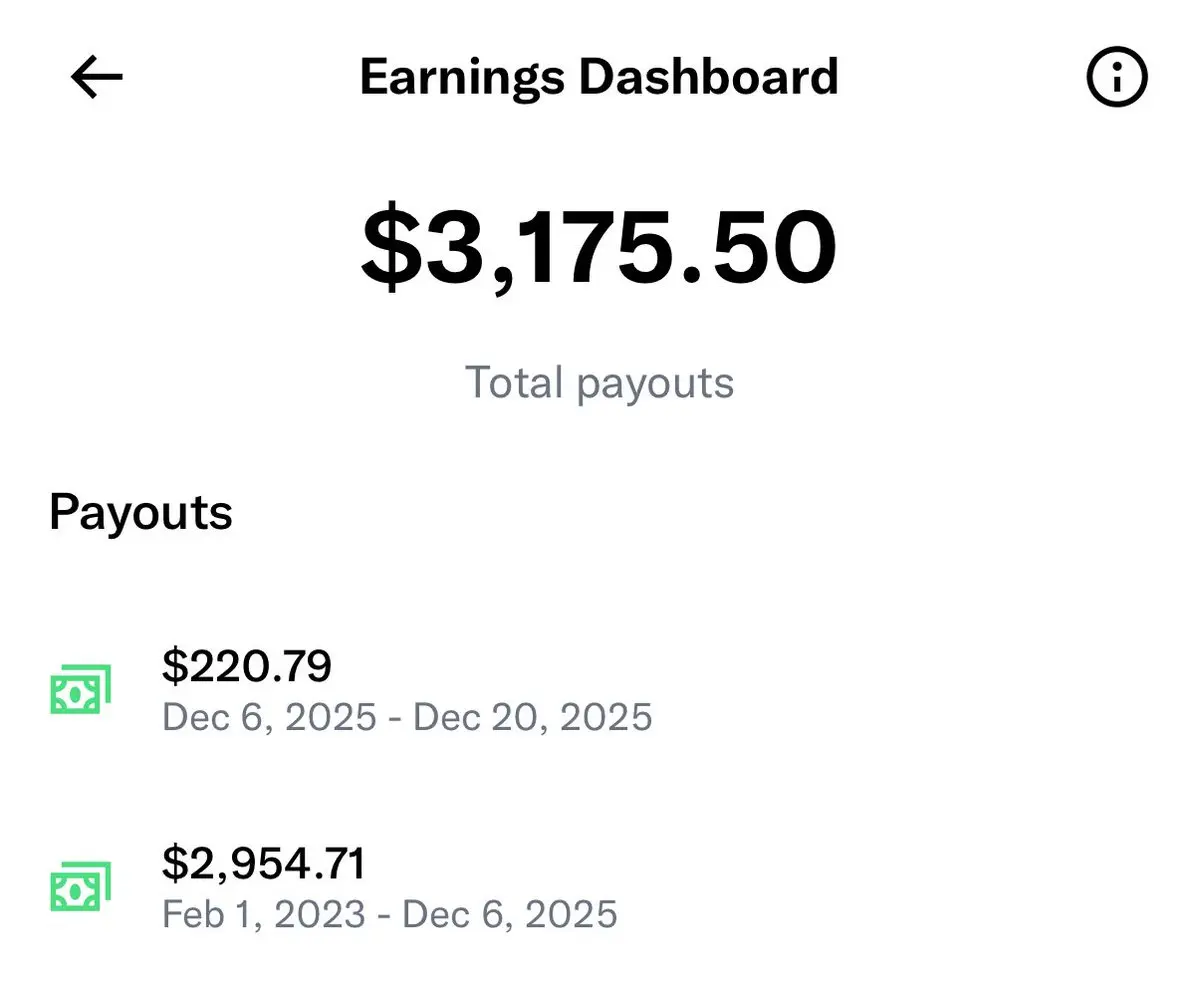Tap the cash icon beside $220.79
Screen dimensions: 1200x992
[80, 689]
